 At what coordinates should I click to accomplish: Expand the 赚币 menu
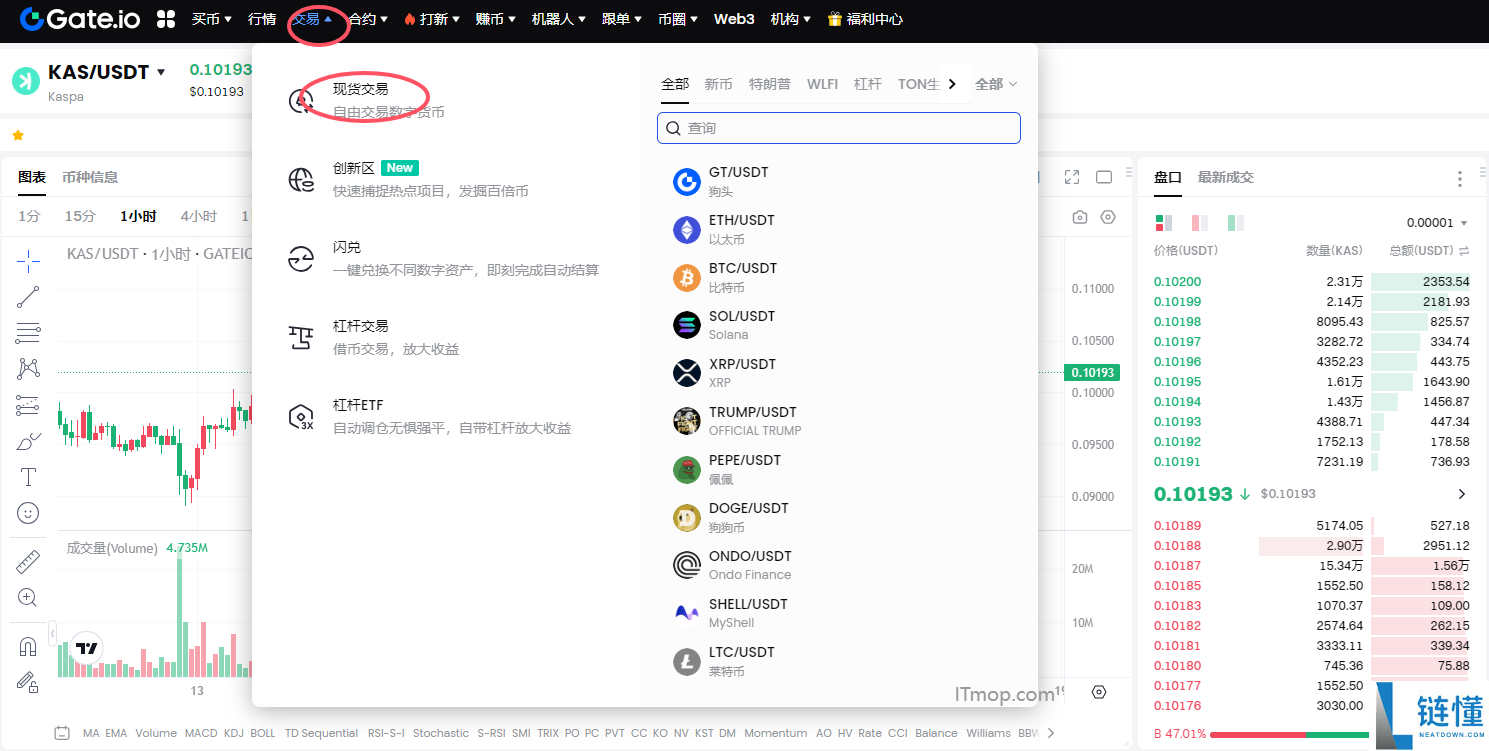pos(496,19)
